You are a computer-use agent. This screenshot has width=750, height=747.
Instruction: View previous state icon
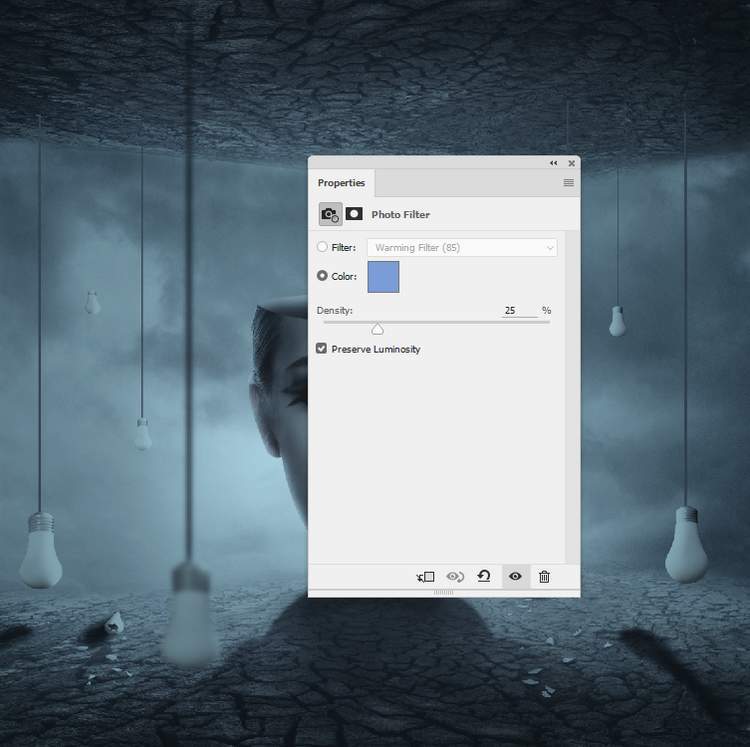(x=455, y=577)
